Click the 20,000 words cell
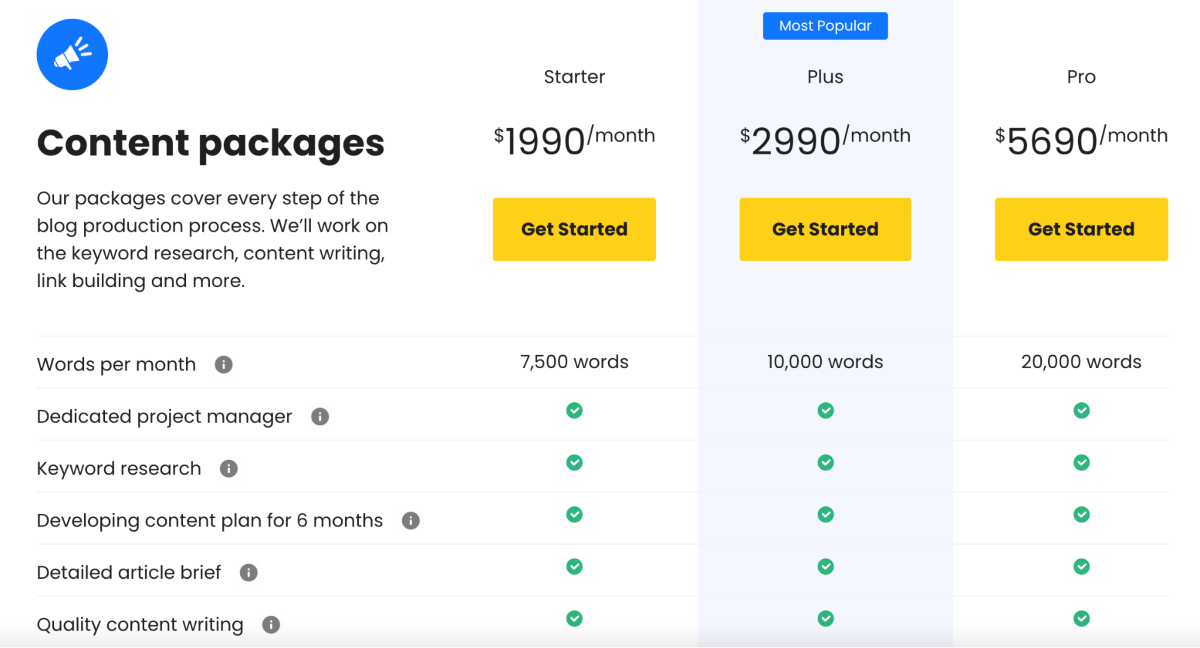The height and width of the screenshot is (648, 1200). 1081,362
